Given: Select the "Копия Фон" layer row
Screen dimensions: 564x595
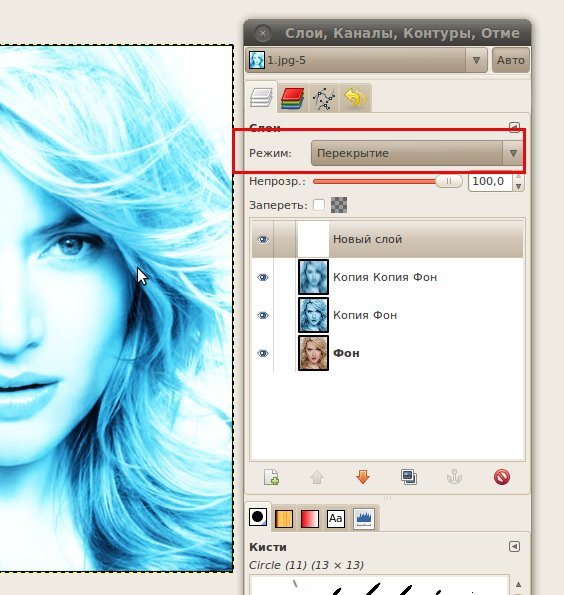Looking at the screenshot, I should pos(387,315).
